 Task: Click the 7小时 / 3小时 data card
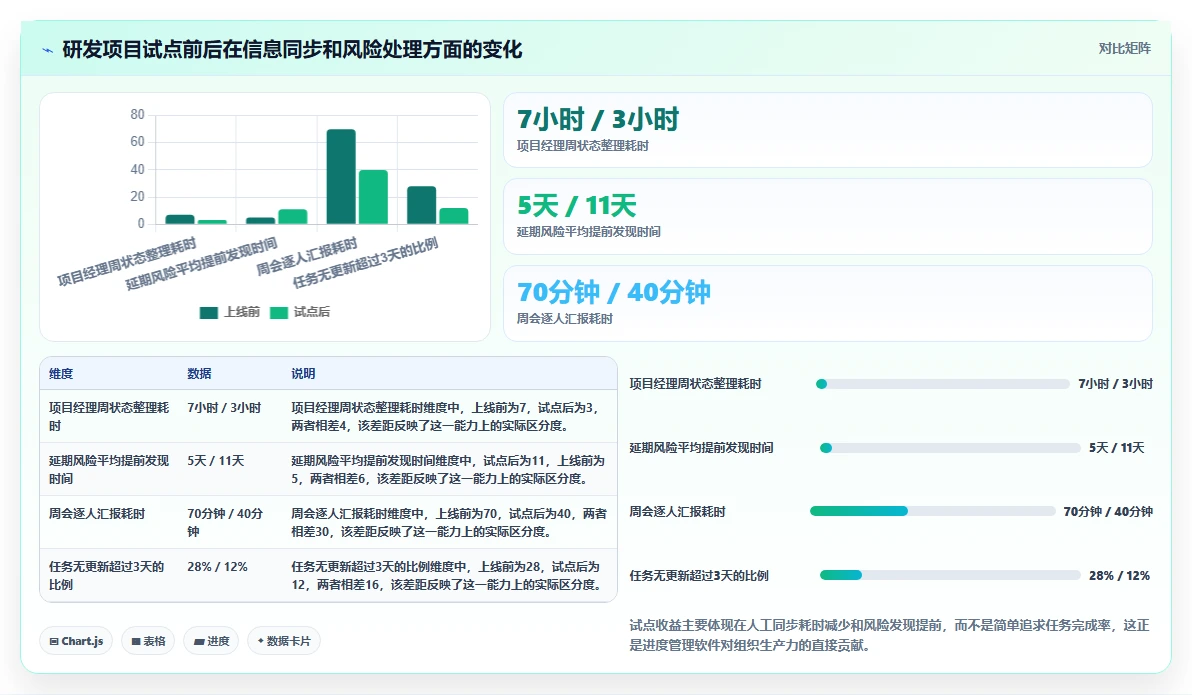[x=827, y=130]
